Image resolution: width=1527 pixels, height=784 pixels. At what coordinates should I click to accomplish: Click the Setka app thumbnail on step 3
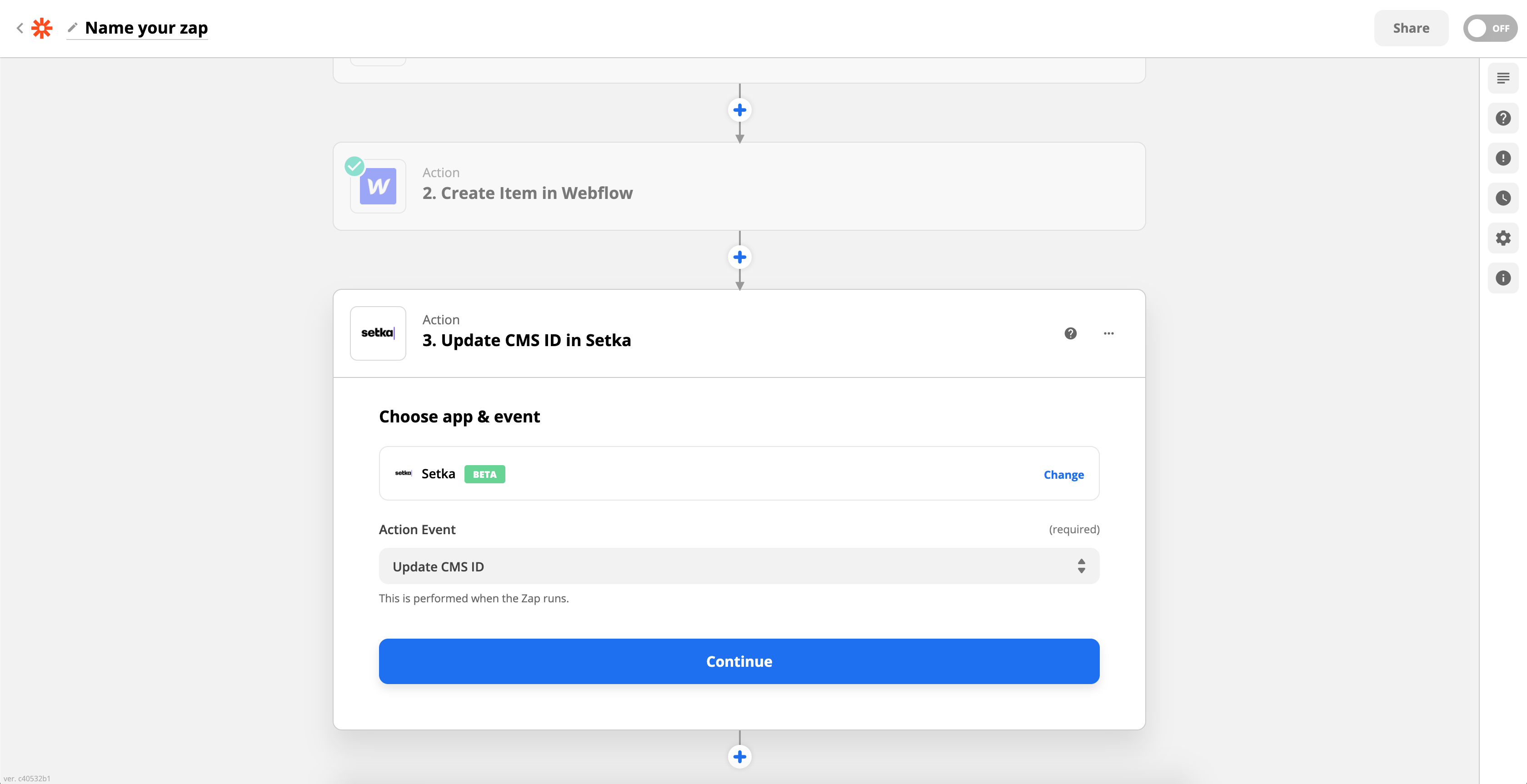pyautogui.click(x=378, y=333)
